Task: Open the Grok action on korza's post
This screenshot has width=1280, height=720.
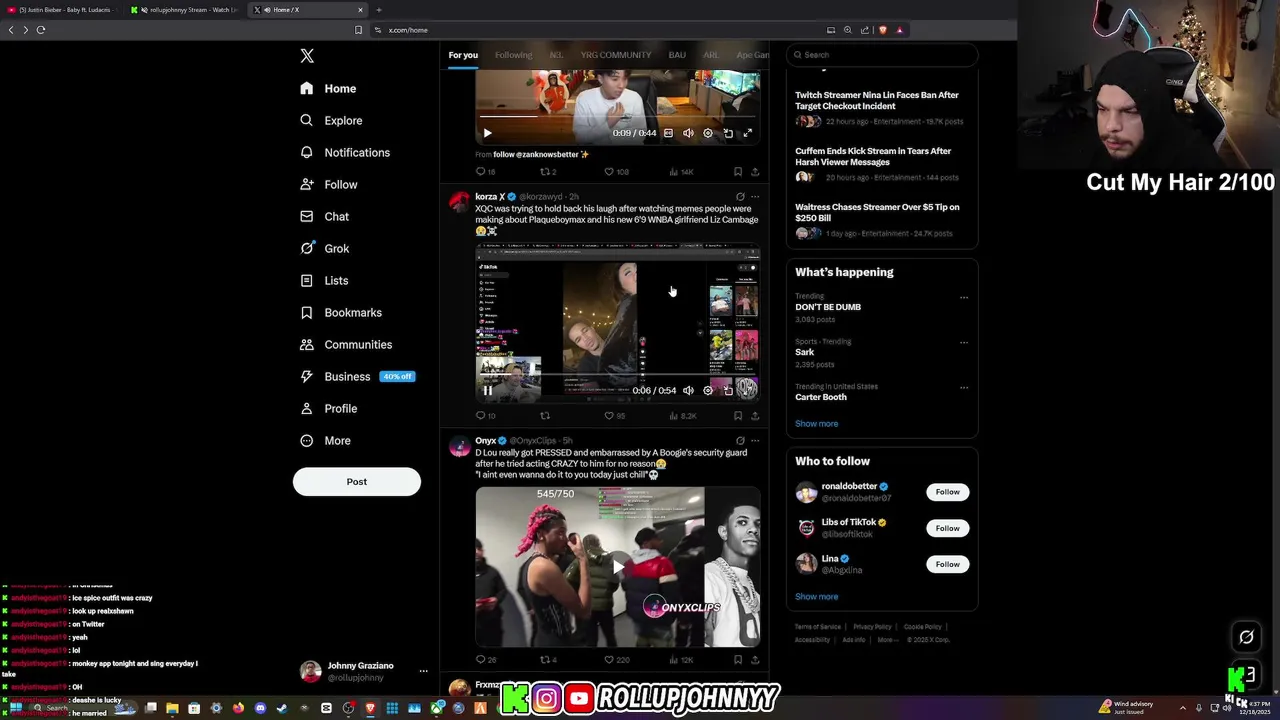Action: [740, 197]
